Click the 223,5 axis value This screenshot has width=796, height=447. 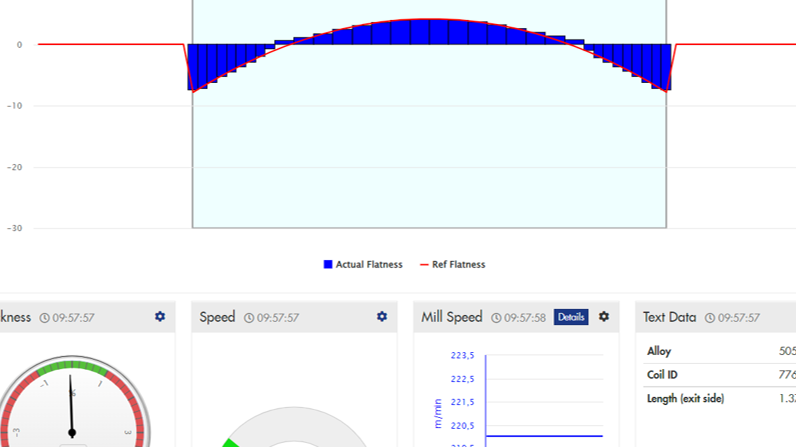[x=462, y=355]
